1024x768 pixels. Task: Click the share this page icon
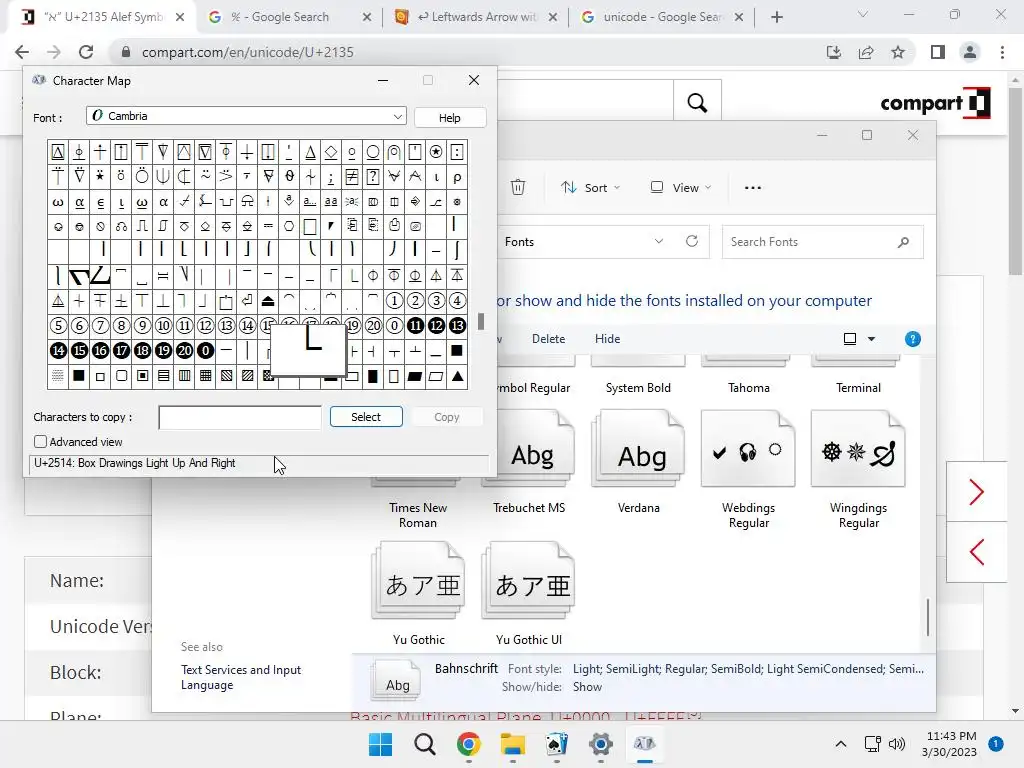click(866, 52)
